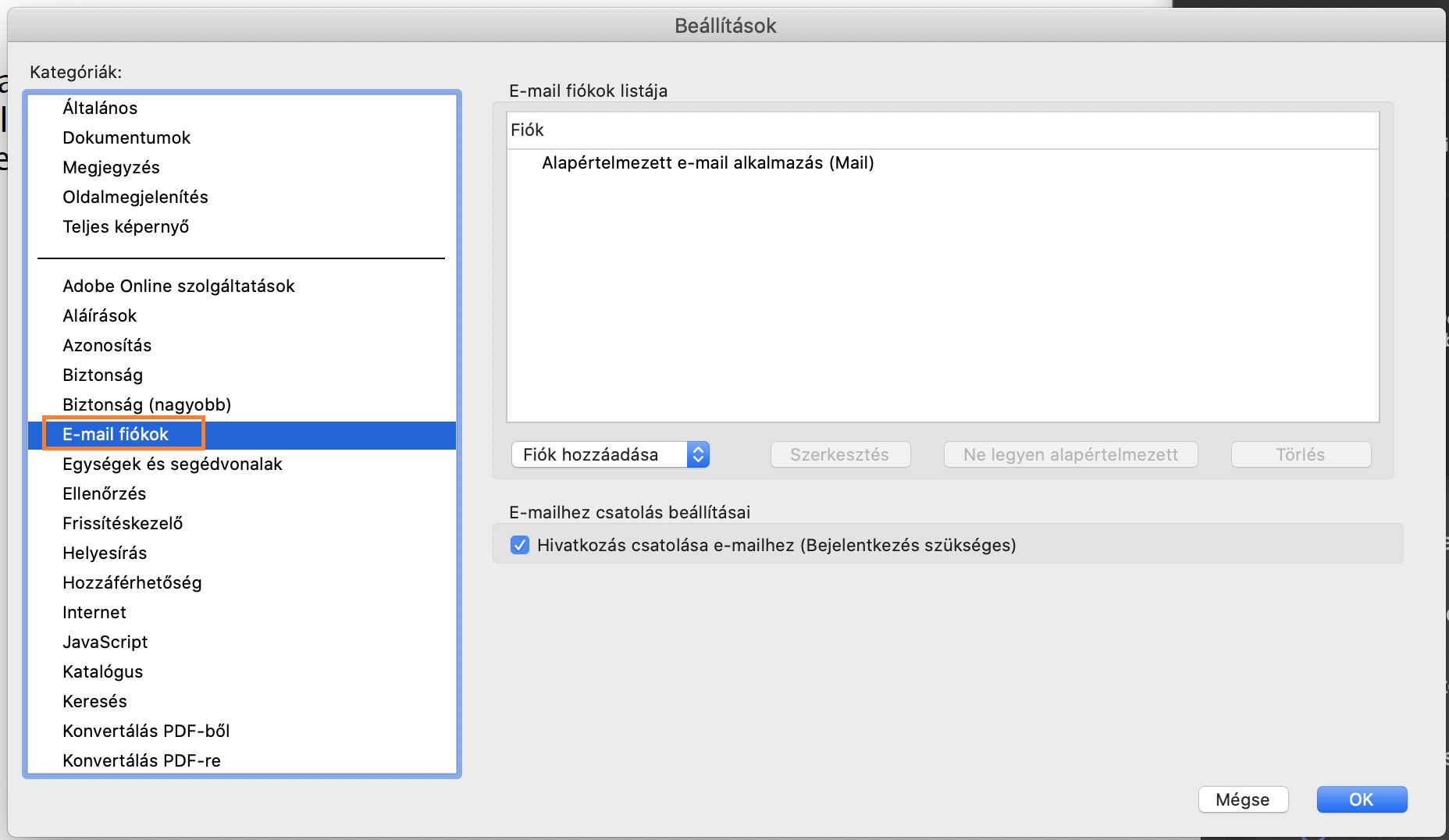The image size is (1449, 840).
Task: Select the Általános category
Action: pos(242,108)
